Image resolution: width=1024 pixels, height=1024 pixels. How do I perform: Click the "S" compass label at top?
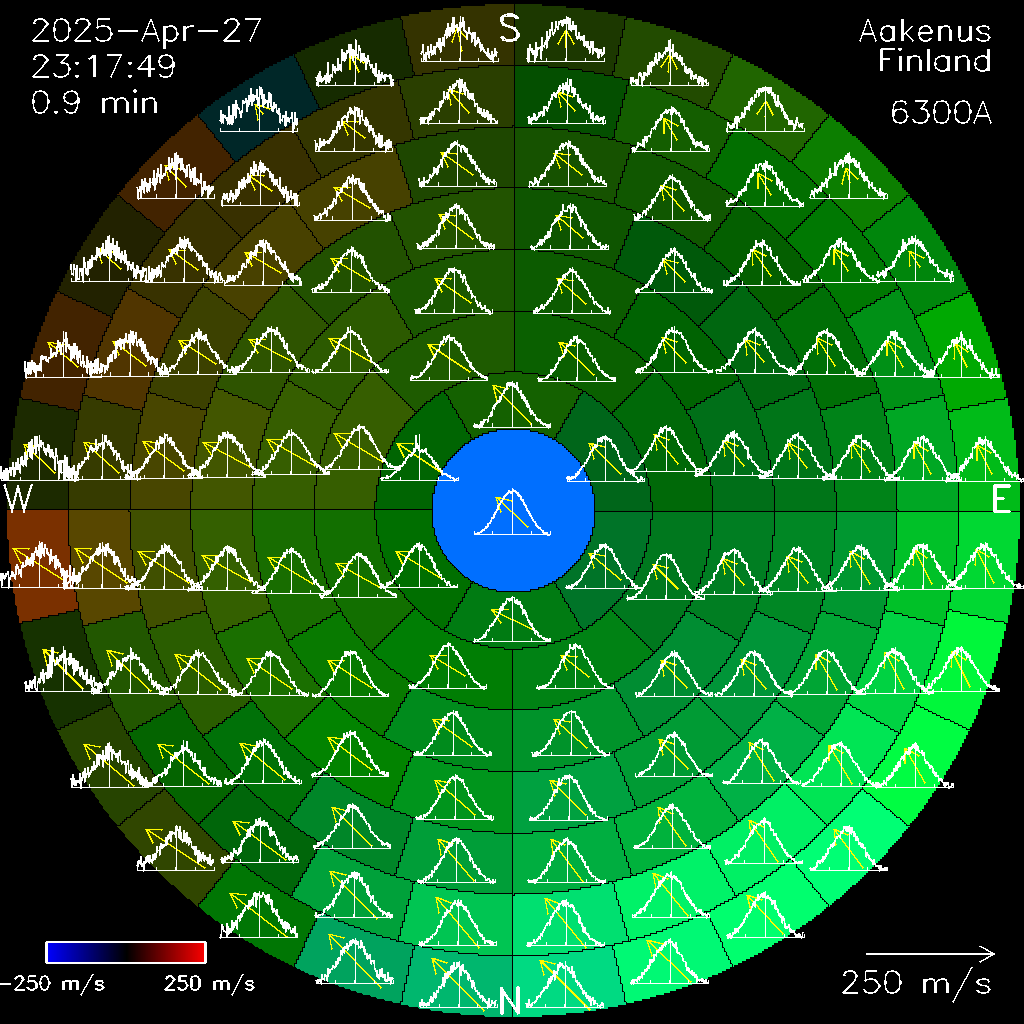[510, 28]
